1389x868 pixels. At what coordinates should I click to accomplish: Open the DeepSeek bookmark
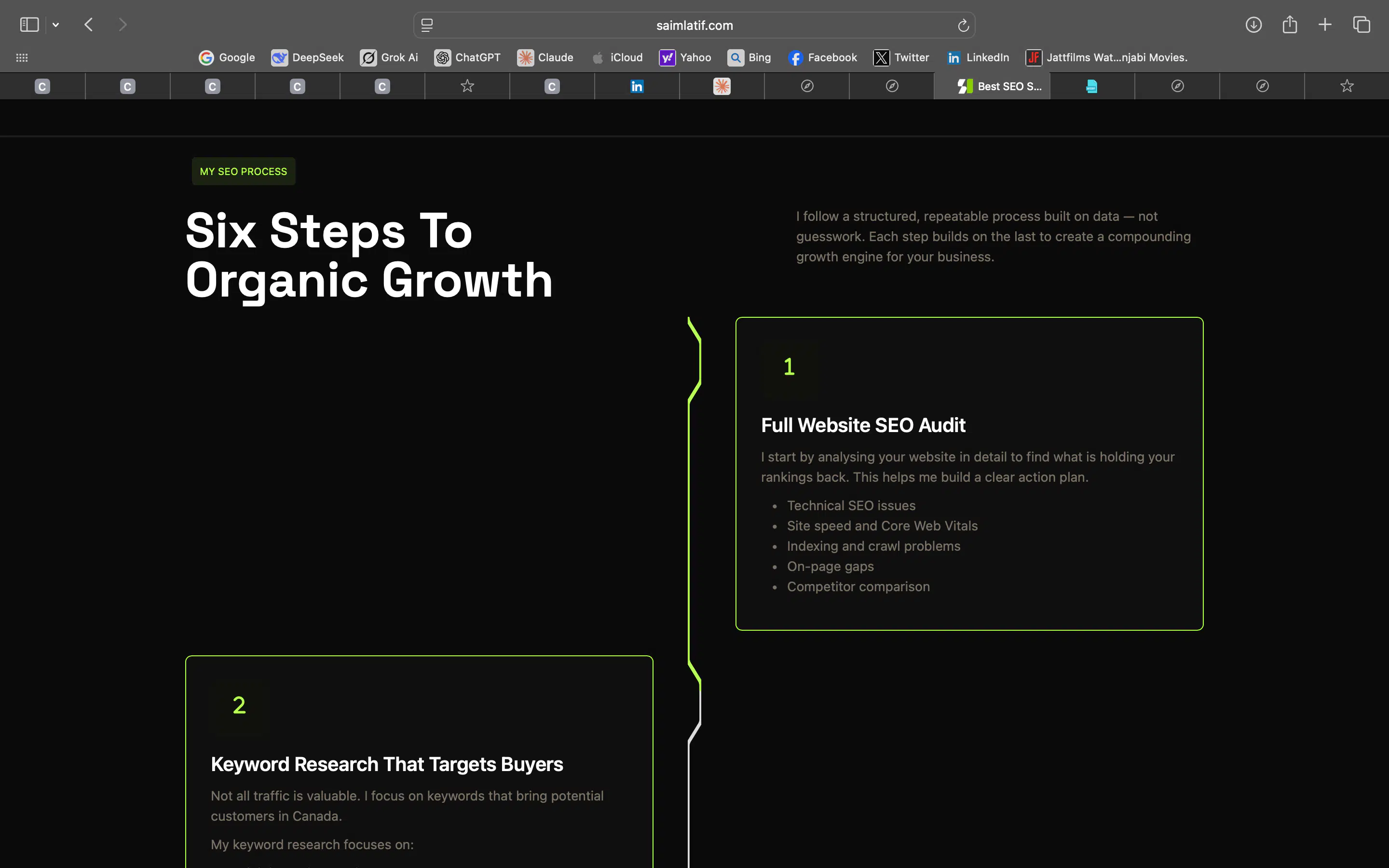(308, 57)
